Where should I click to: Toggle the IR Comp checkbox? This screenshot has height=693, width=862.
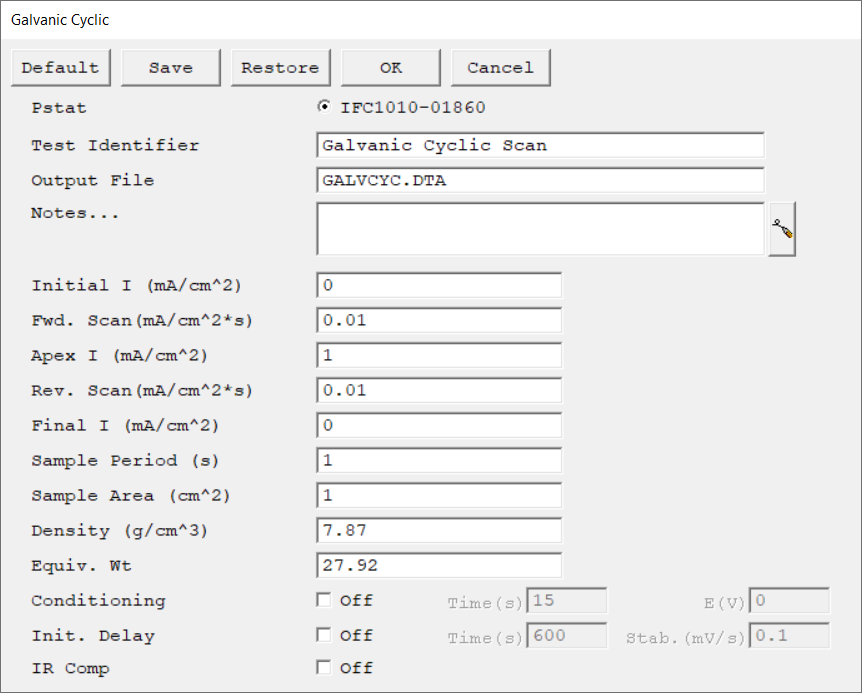click(x=324, y=668)
